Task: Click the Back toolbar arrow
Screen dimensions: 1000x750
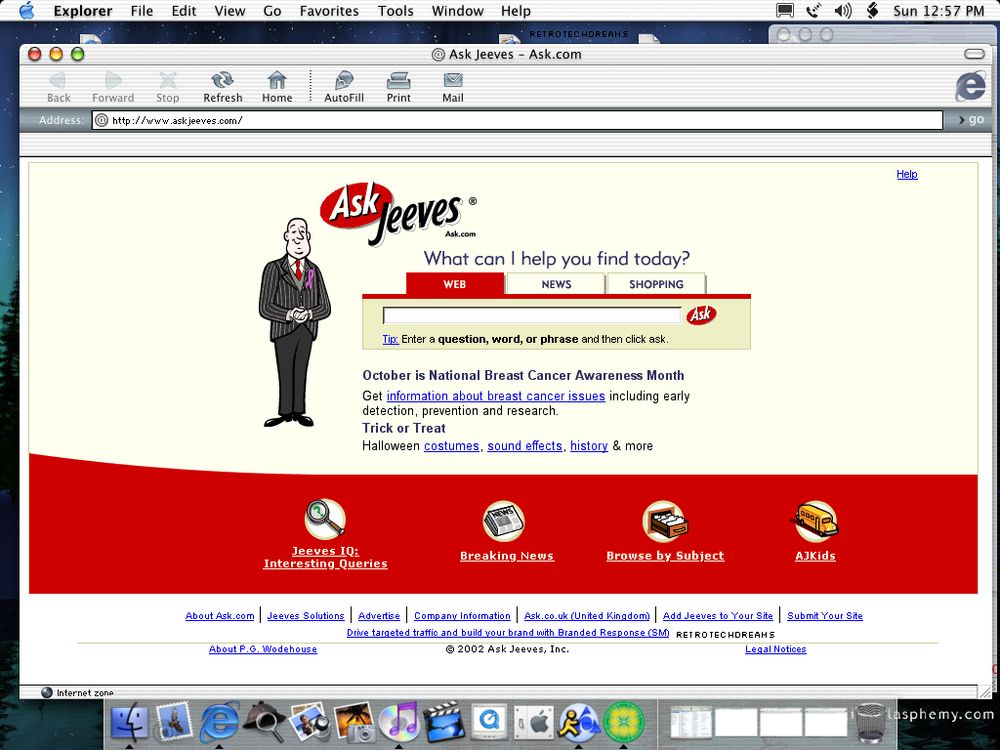Action: tap(57, 80)
